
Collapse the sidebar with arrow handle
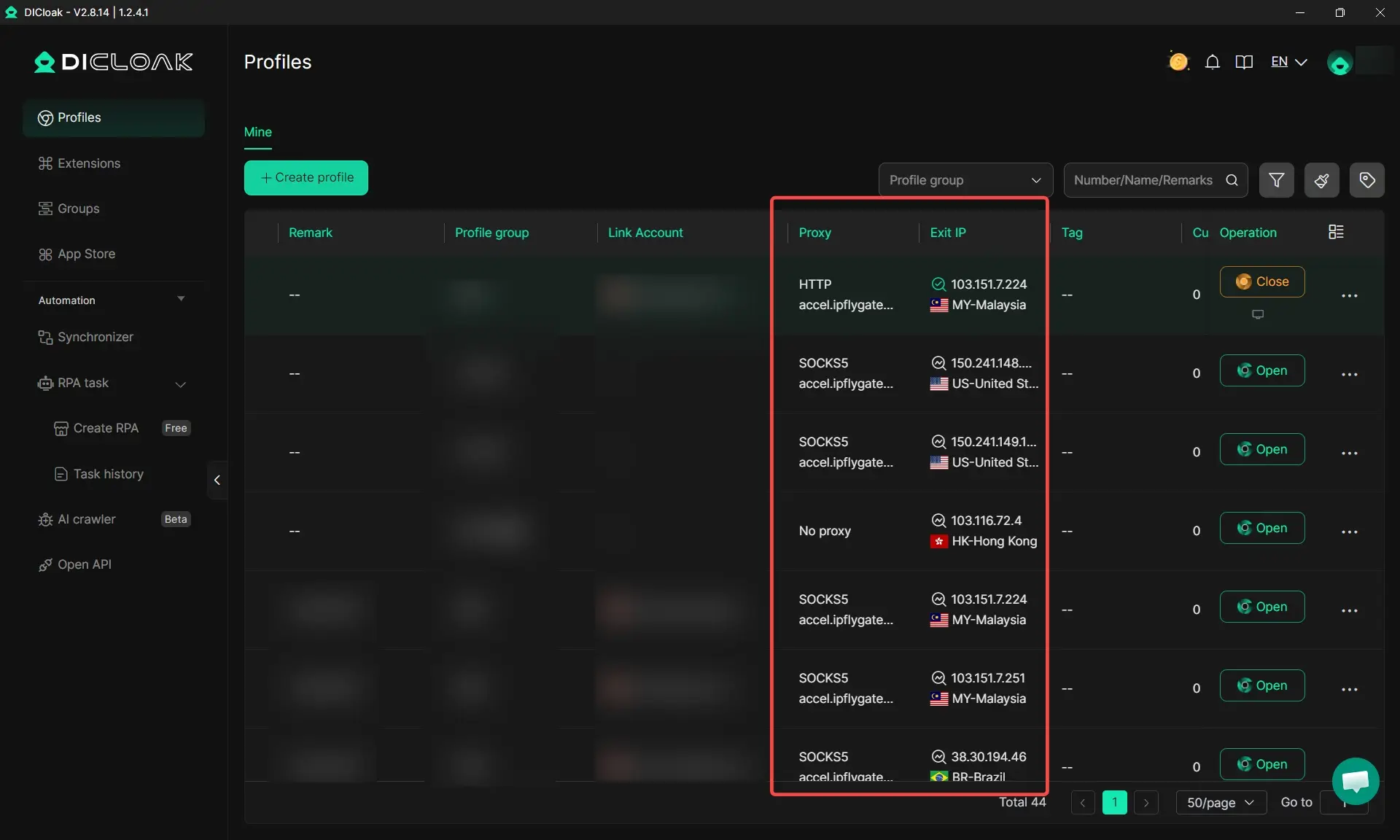pos(217,480)
